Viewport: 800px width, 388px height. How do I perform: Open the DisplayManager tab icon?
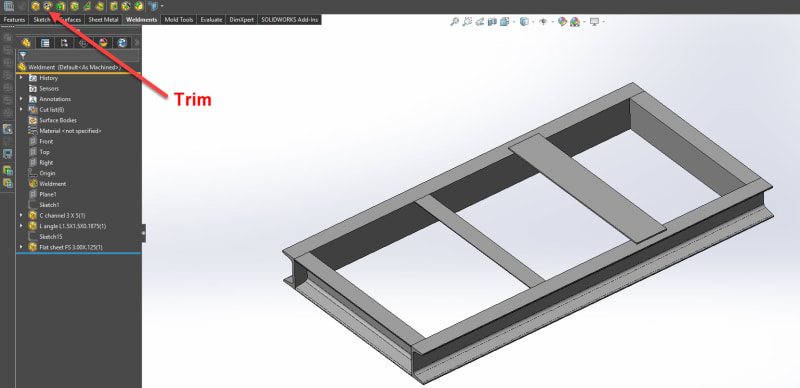pos(103,43)
